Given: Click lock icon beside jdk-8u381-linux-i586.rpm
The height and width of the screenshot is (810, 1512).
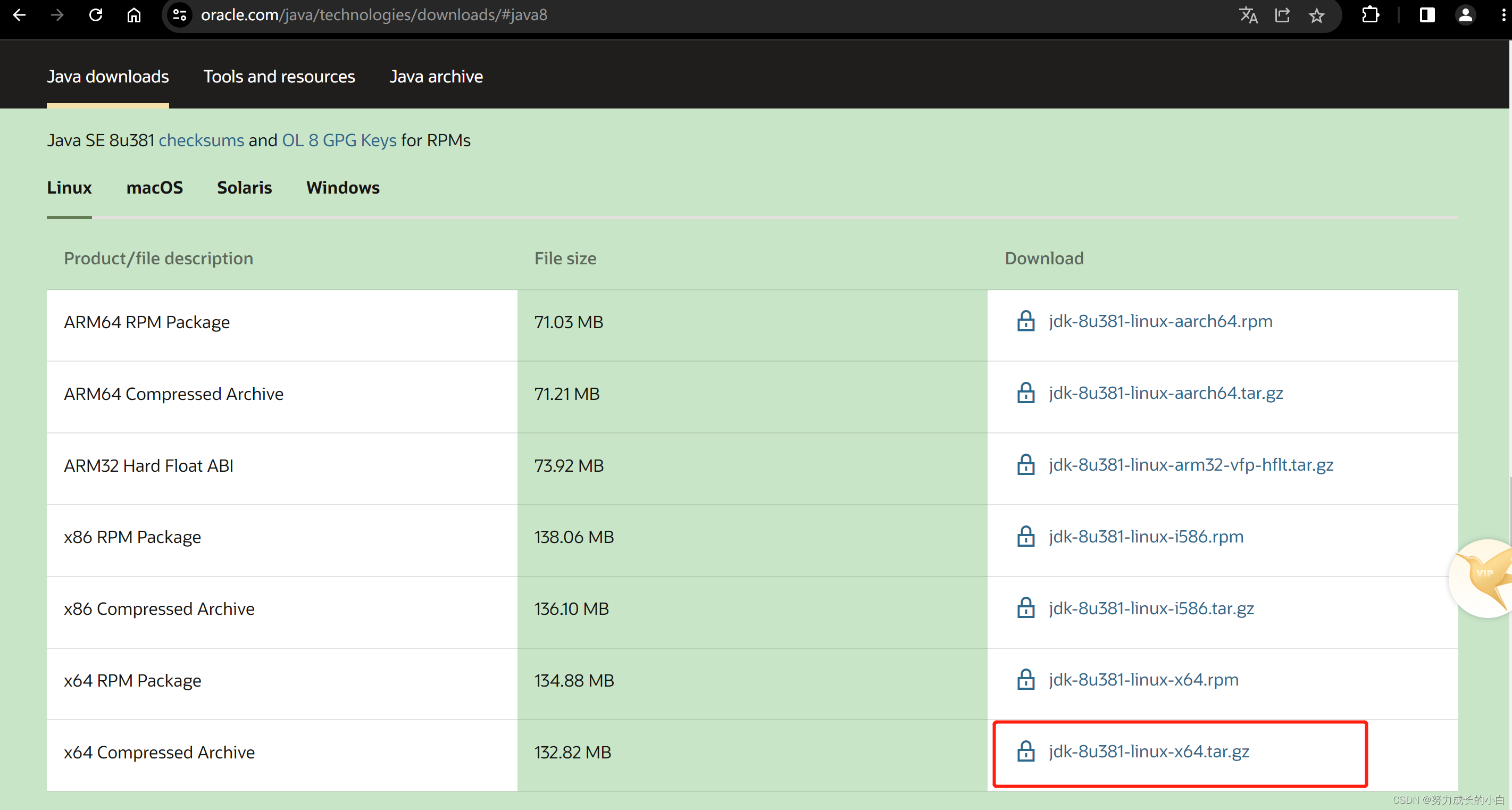Looking at the screenshot, I should [x=1025, y=536].
